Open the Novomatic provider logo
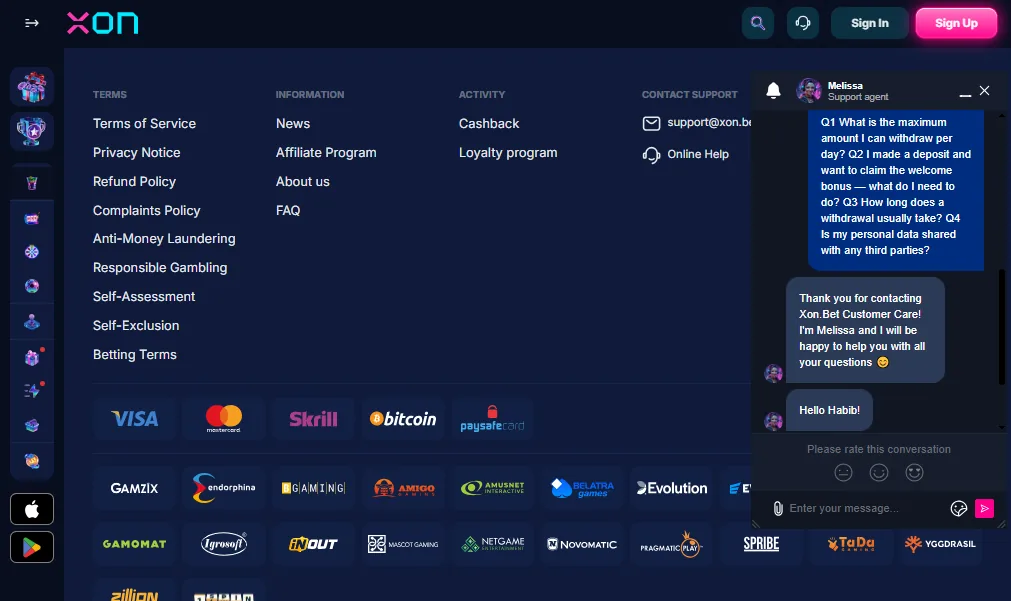 tap(582, 544)
